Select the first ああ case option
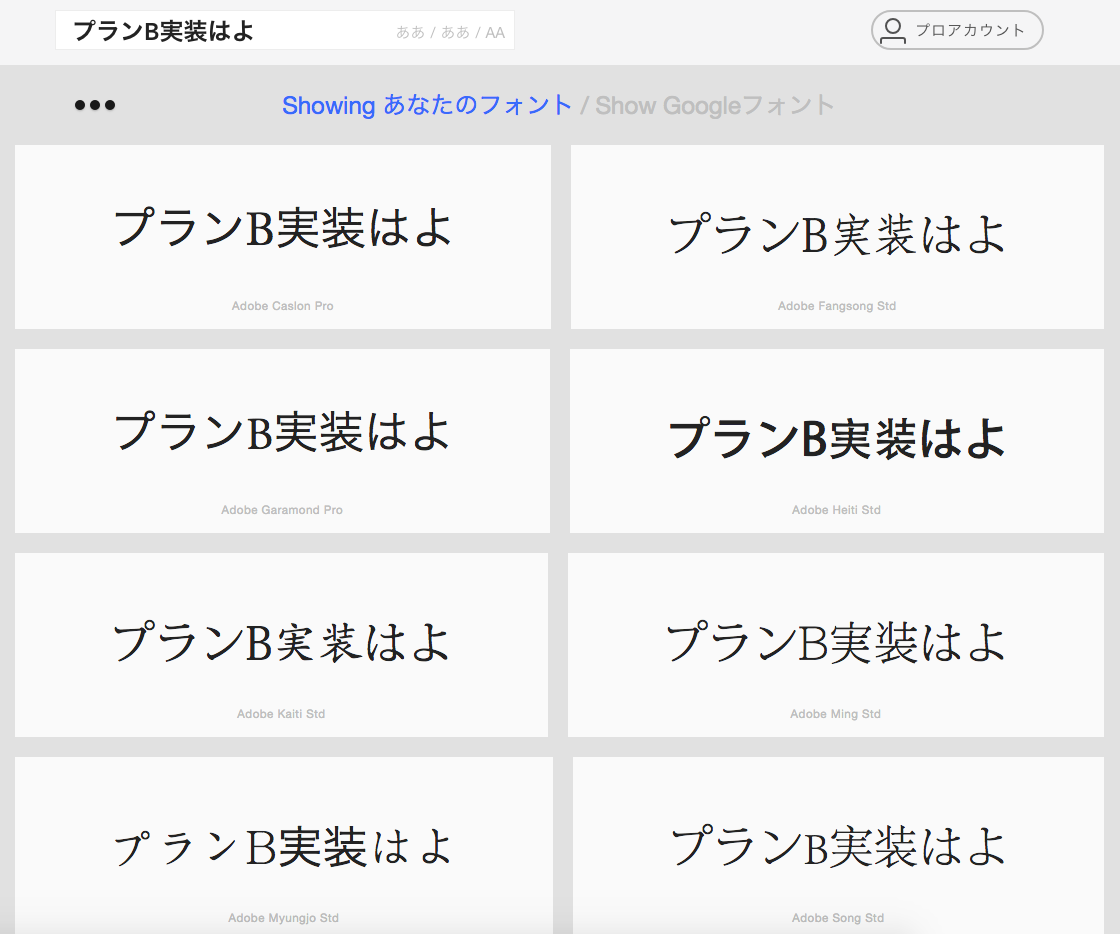The image size is (1120, 934). pos(410,33)
